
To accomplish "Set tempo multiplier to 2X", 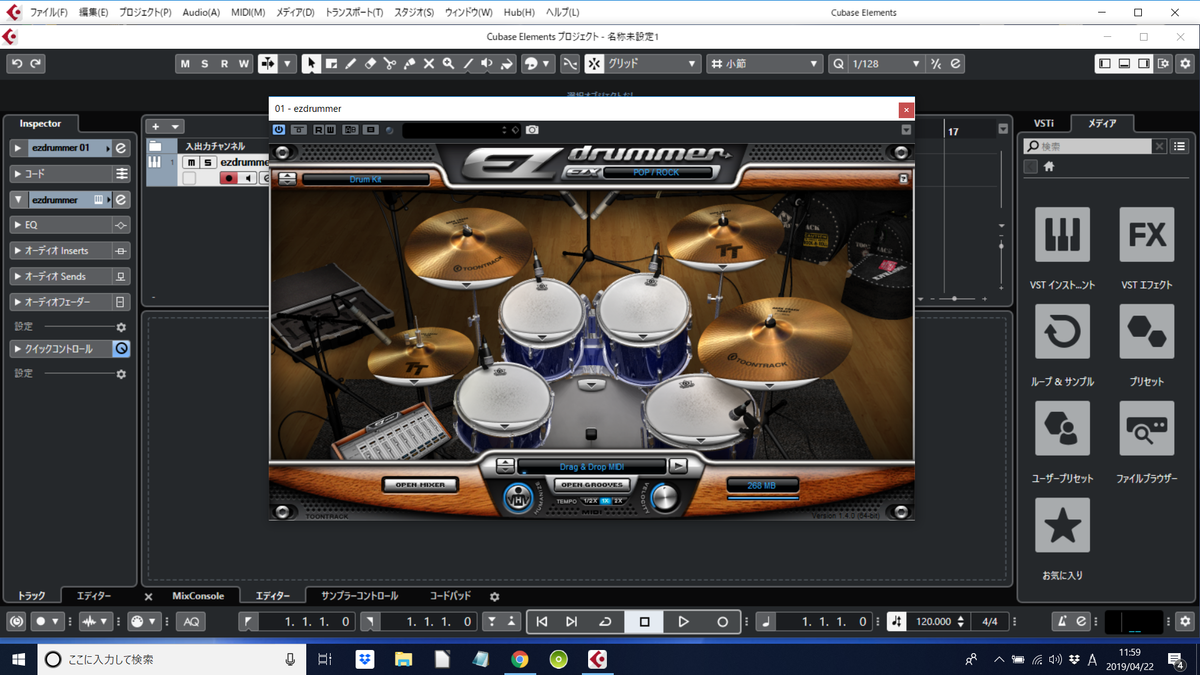I will coord(619,500).
